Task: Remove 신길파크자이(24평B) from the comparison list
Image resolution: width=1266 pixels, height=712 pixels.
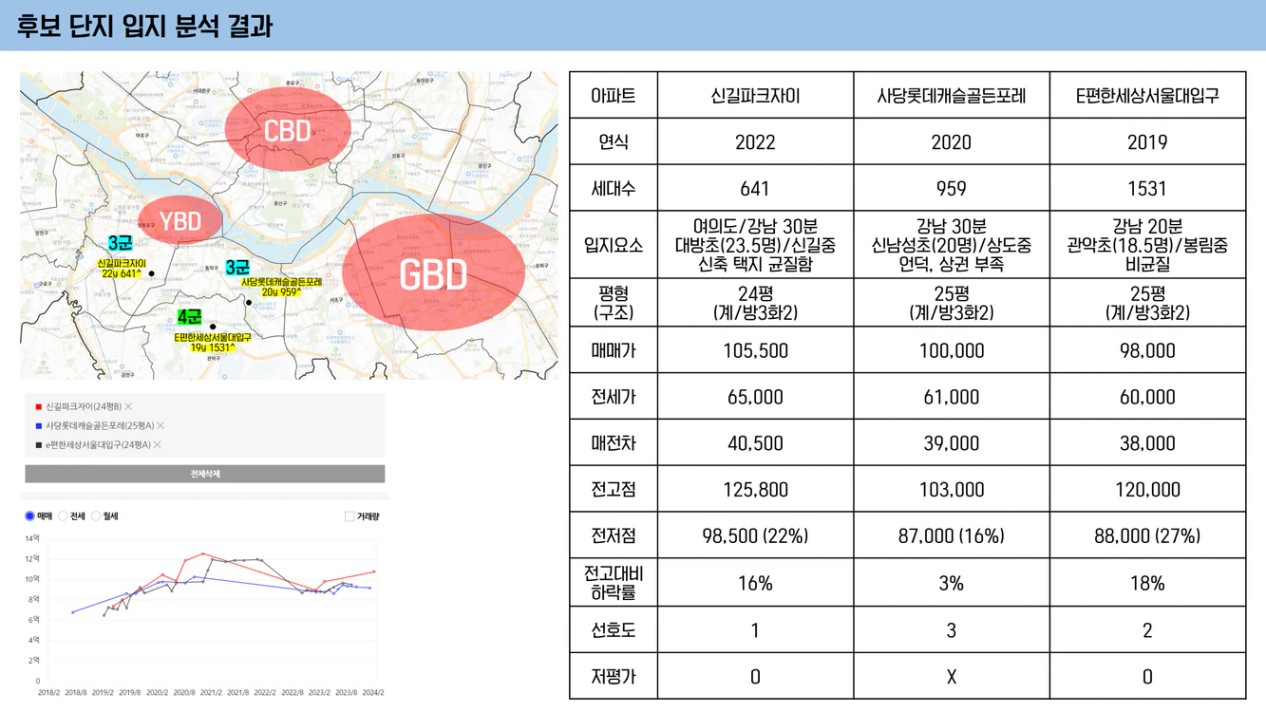Action: click(128, 407)
